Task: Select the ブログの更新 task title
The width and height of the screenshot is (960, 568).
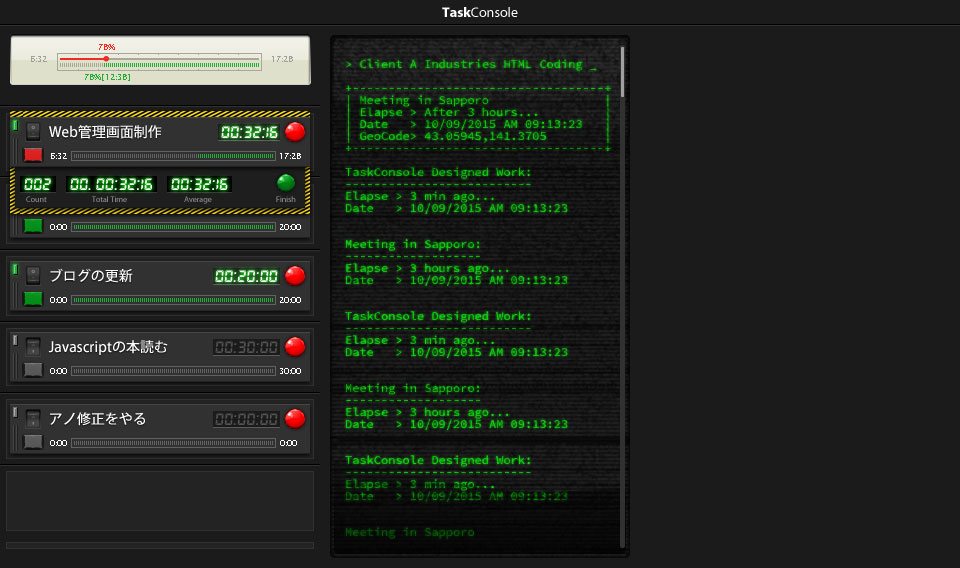Action: click(91, 275)
